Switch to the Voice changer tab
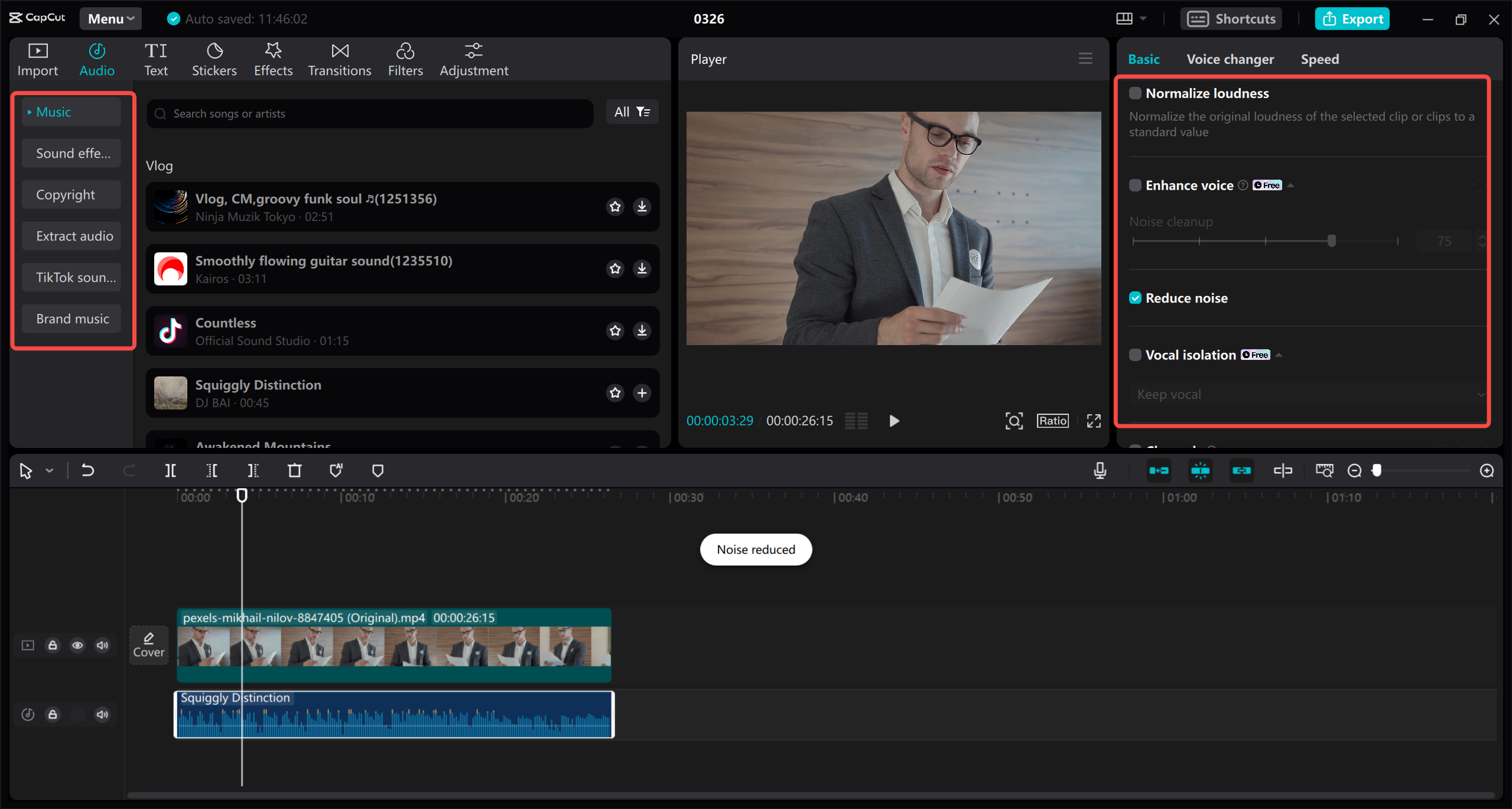This screenshot has width=1512, height=809. click(x=1230, y=59)
